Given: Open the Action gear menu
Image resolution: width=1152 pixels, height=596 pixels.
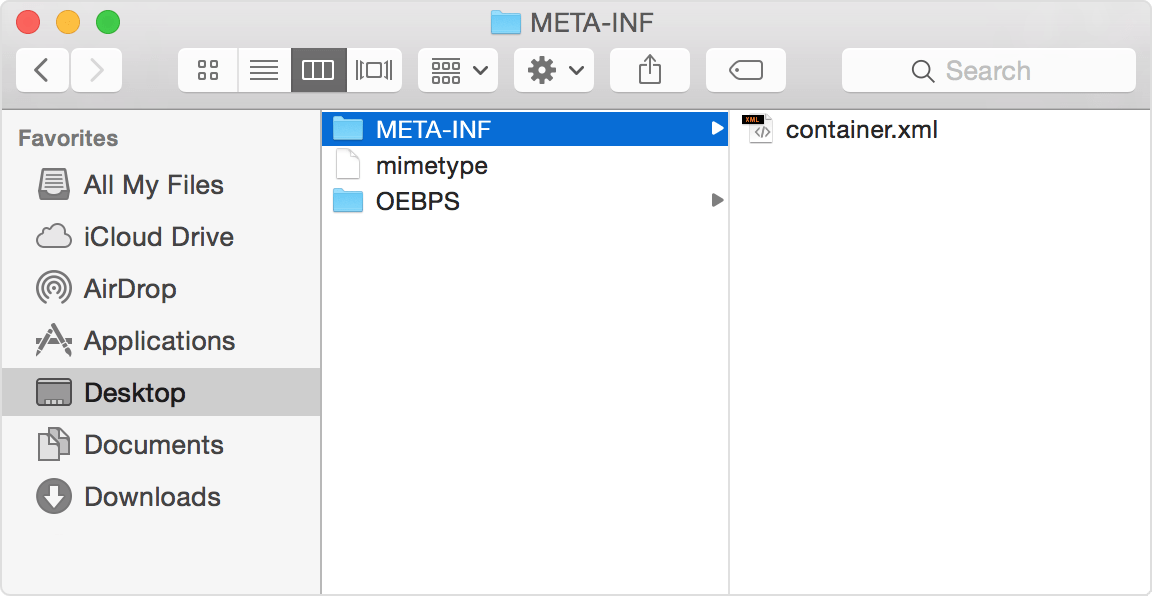Looking at the screenshot, I should tap(554, 70).
